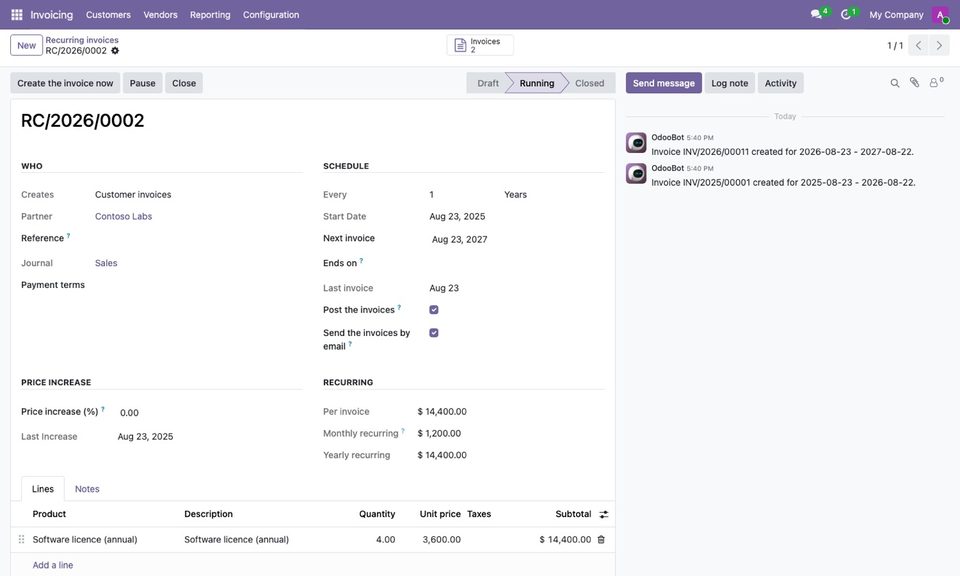Viewport: 960px width, 576px height.
Task: Show followers icon in chatter
Action: [936, 83]
